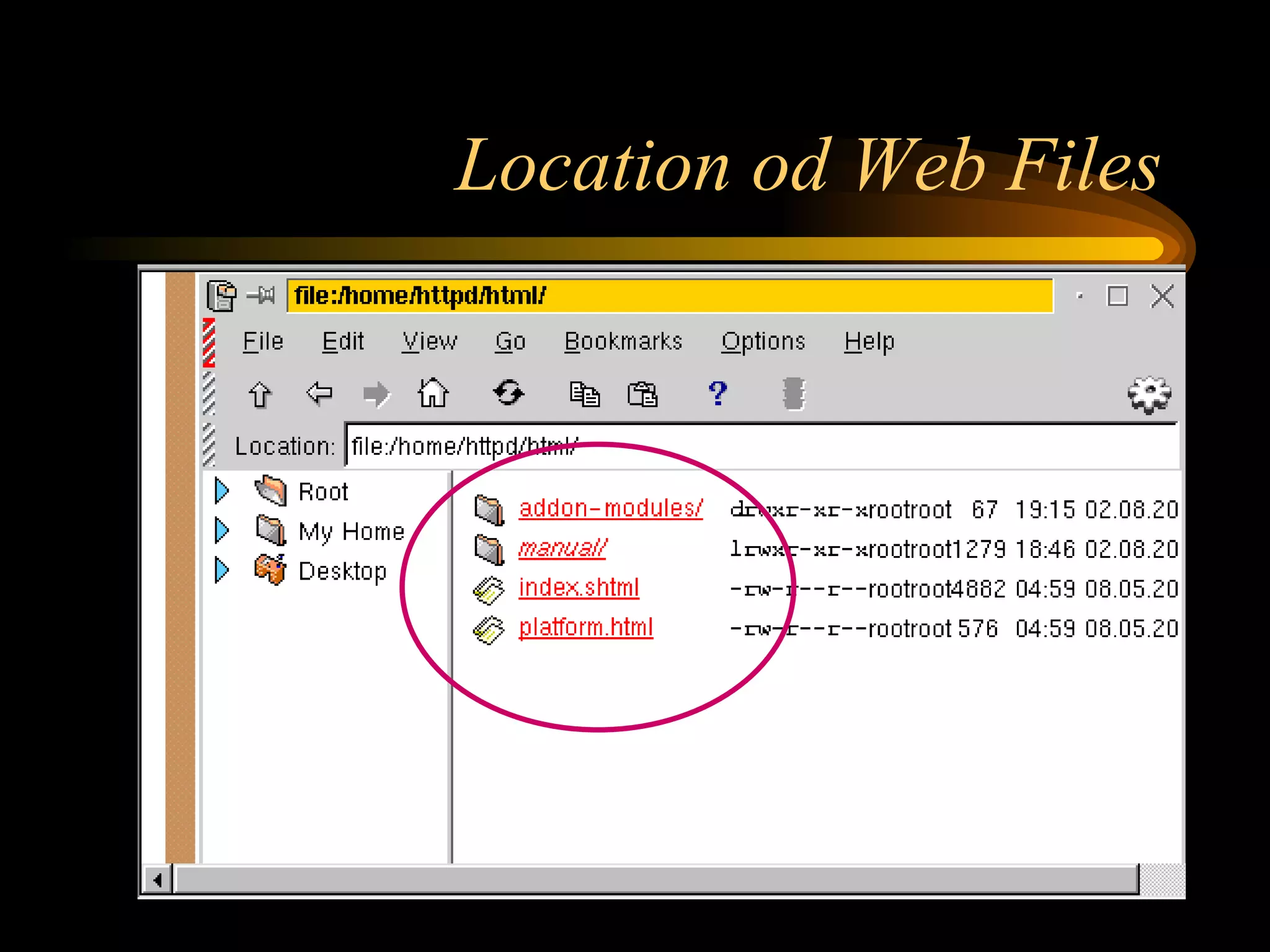This screenshot has height=952, width=1270.
Task: Open the Options menu
Action: tap(763, 342)
